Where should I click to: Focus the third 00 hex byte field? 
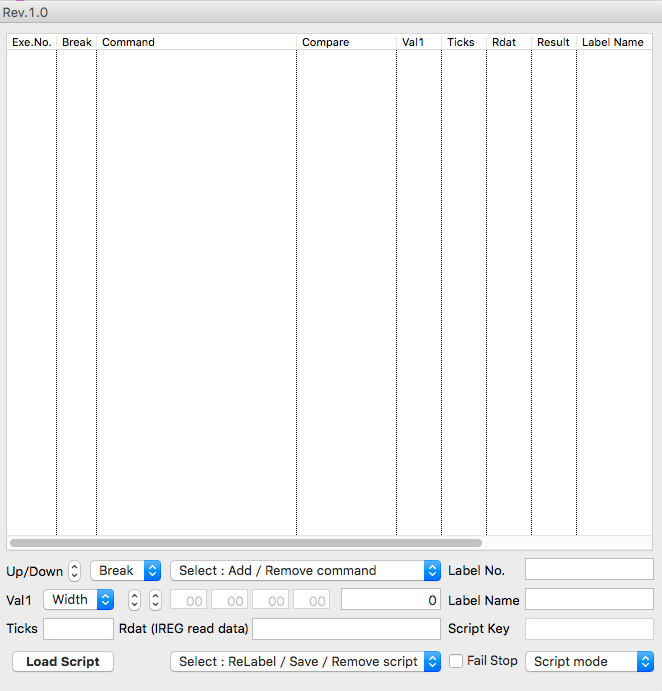click(271, 600)
